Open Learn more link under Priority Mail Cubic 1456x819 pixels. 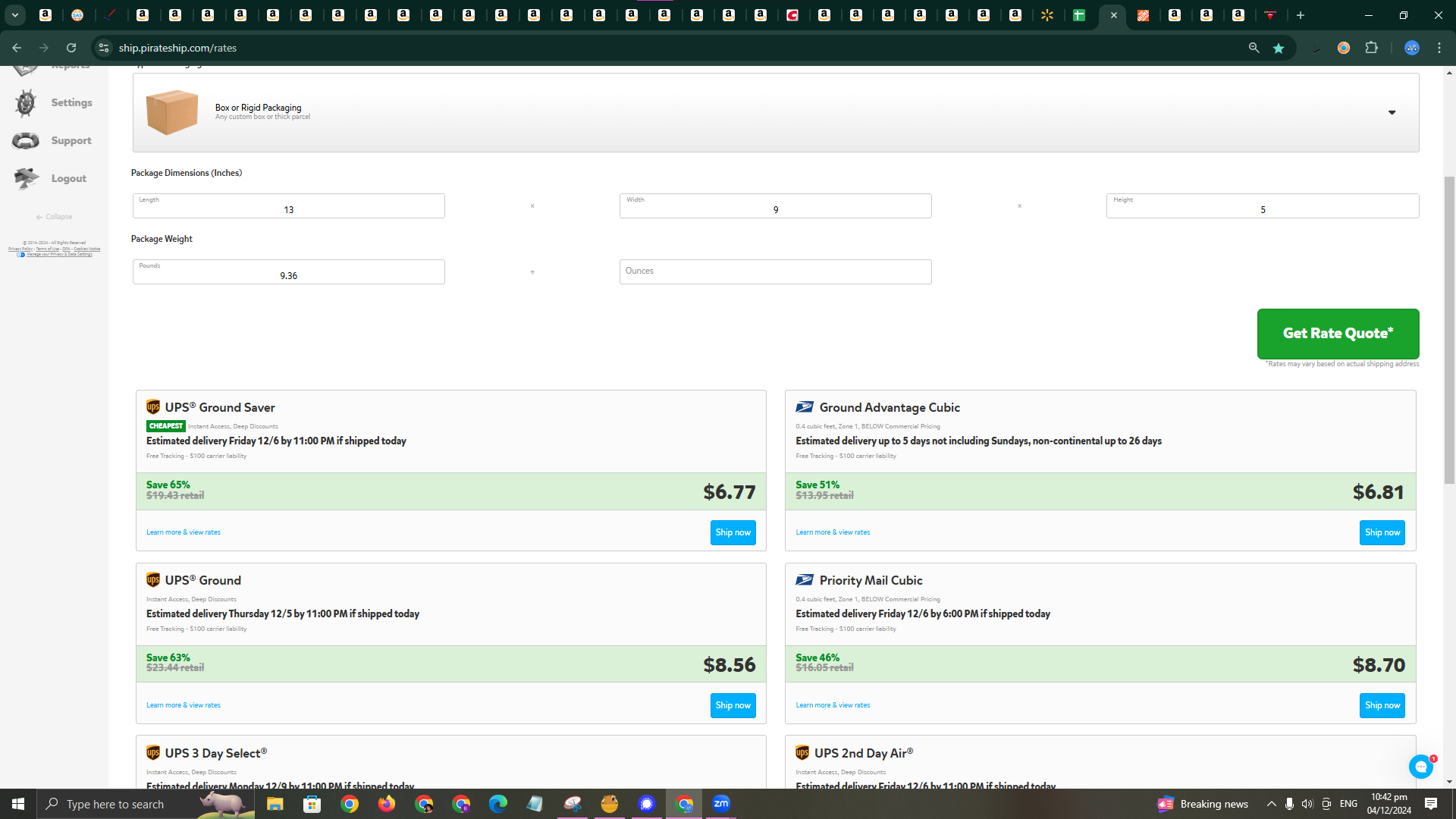(833, 705)
